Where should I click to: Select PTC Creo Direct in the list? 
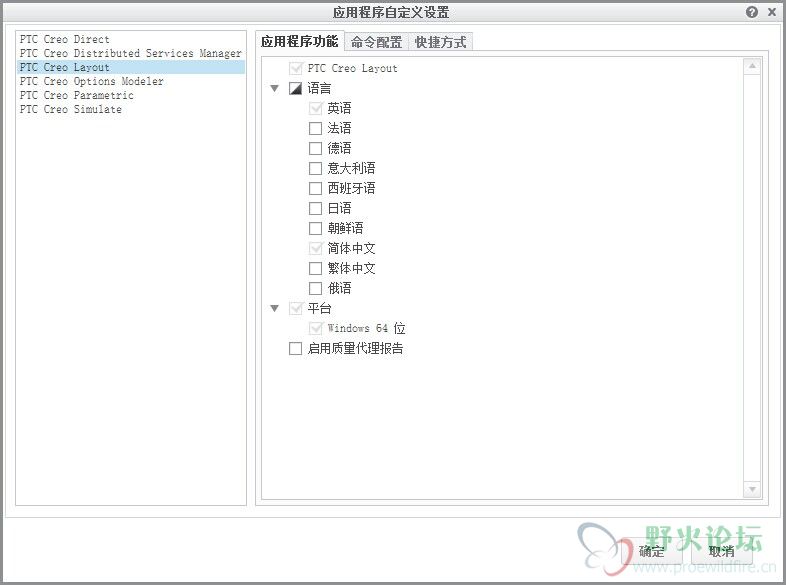tap(131, 39)
